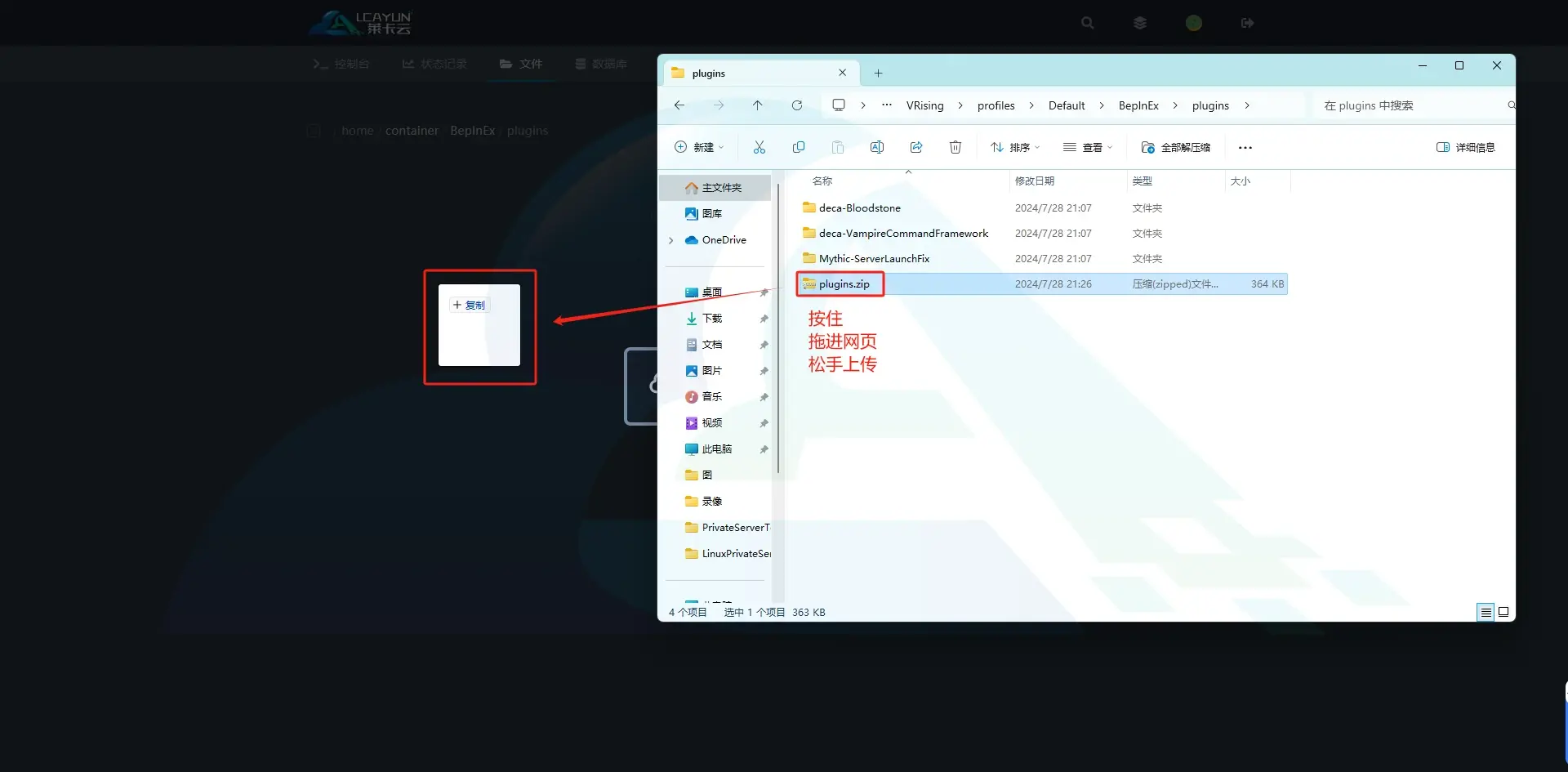Click the forward navigation arrow
This screenshot has height=772, width=1568.
pos(718,105)
